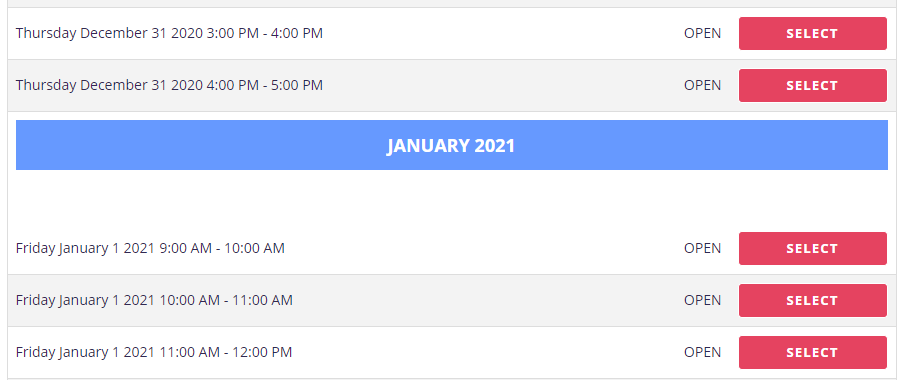Click OPEN status of December 31 3:00 PM row
Viewport: 905px width, 380px height.
[x=702, y=33]
